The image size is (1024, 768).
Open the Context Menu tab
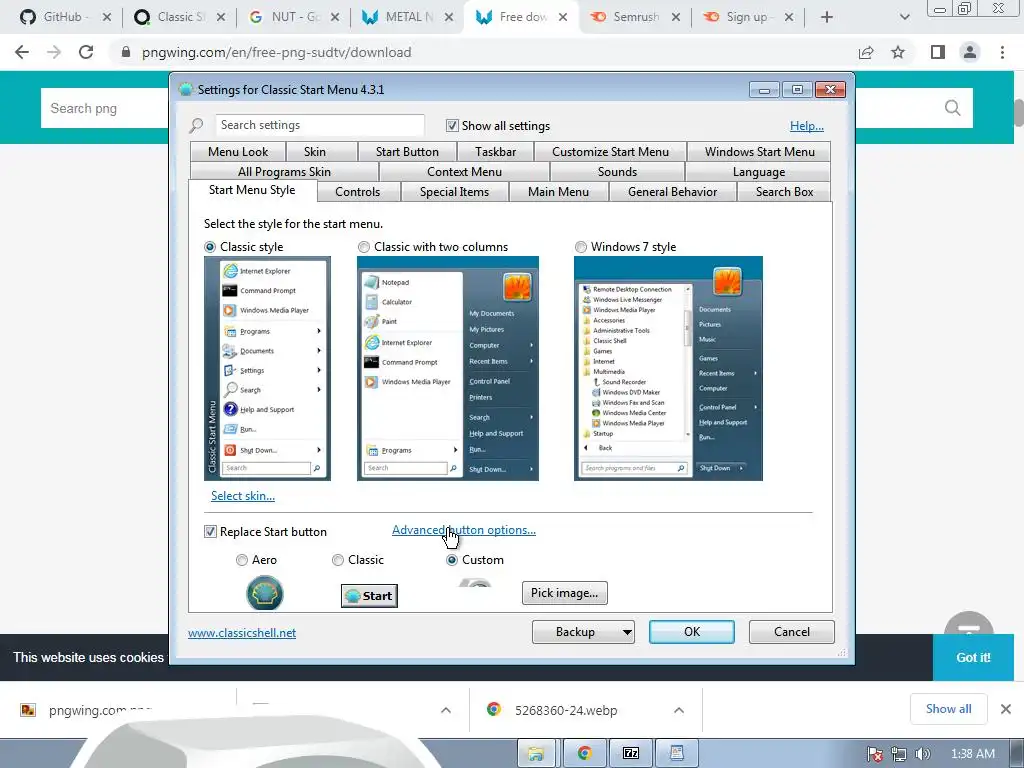click(464, 172)
